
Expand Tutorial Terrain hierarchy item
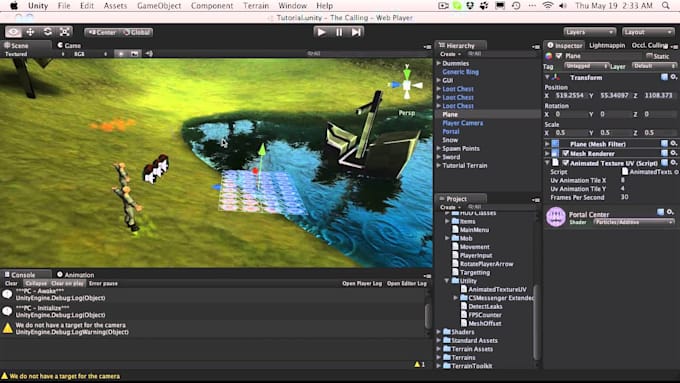tap(438, 165)
